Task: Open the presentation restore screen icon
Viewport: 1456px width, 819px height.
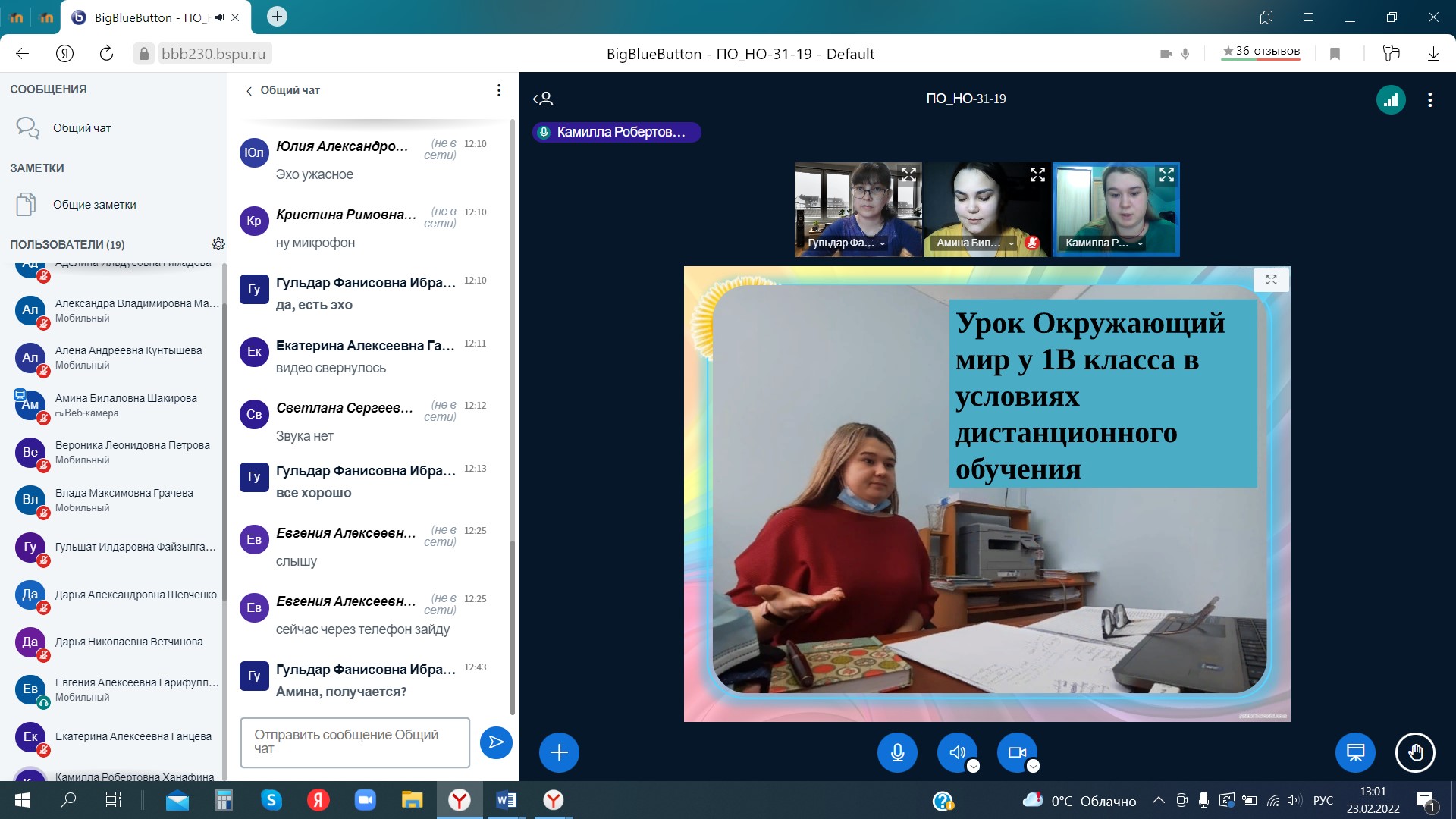Action: click(x=1354, y=752)
